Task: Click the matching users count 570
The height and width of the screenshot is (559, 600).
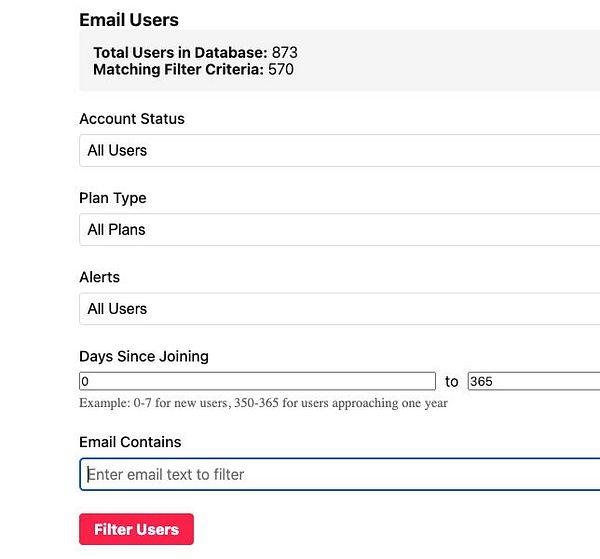Action: pos(281,70)
